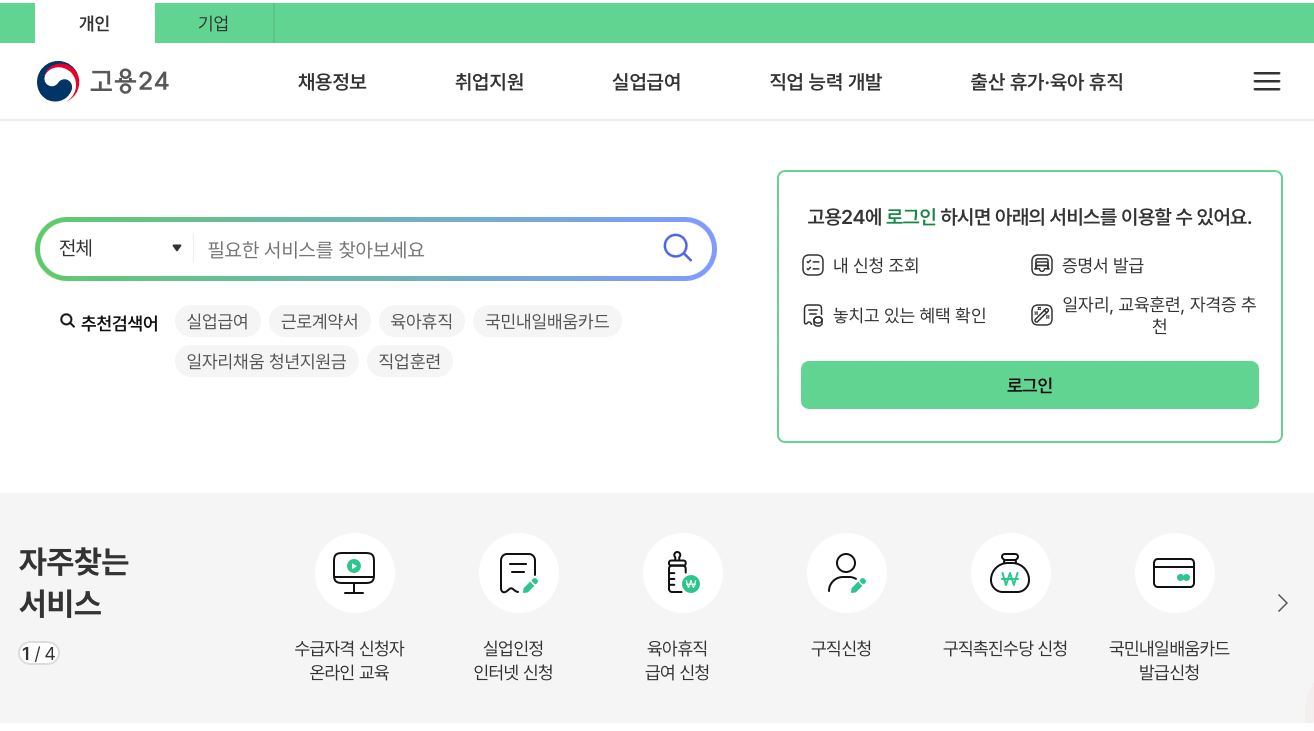Select the 실업급여 recommended keyword
The width and height of the screenshot is (1314, 731).
(x=218, y=321)
